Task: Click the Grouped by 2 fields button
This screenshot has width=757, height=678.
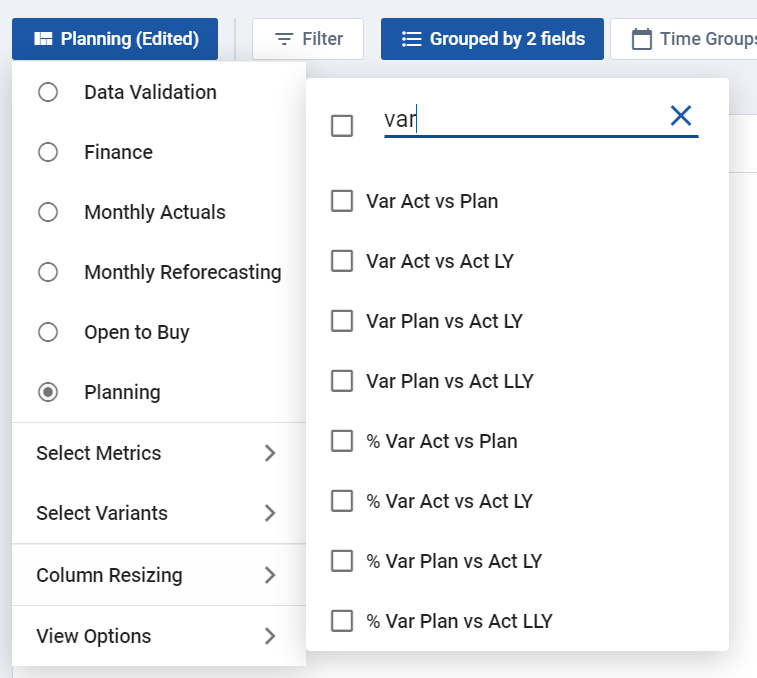Action: pyautogui.click(x=492, y=39)
